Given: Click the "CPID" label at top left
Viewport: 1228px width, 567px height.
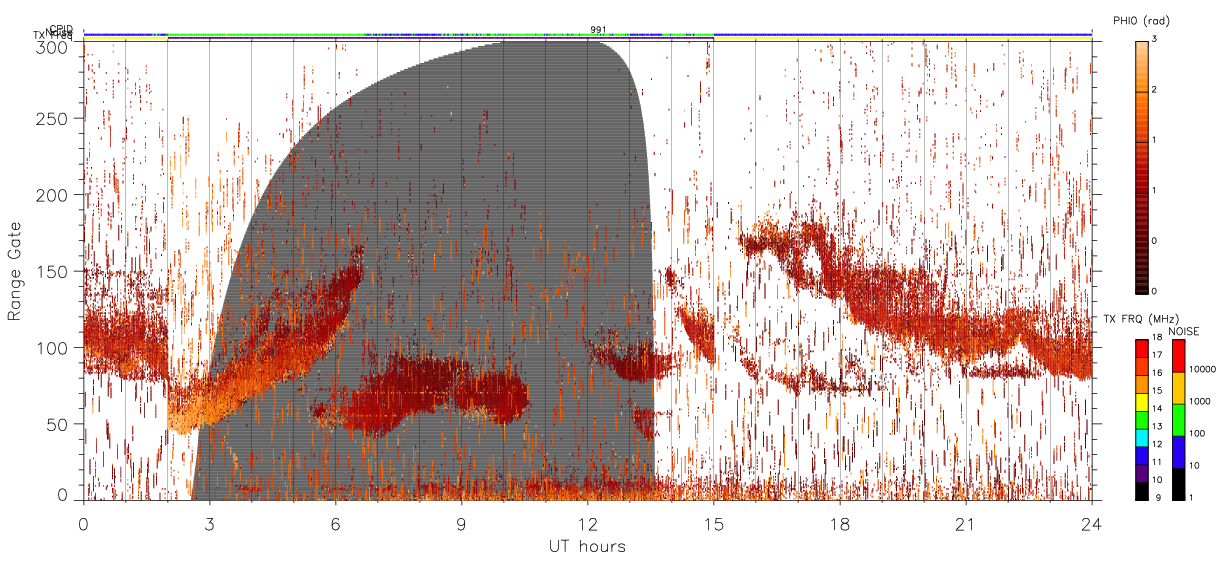Looking at the screenshot, I should pyautogui.click(x=61, y=29).
